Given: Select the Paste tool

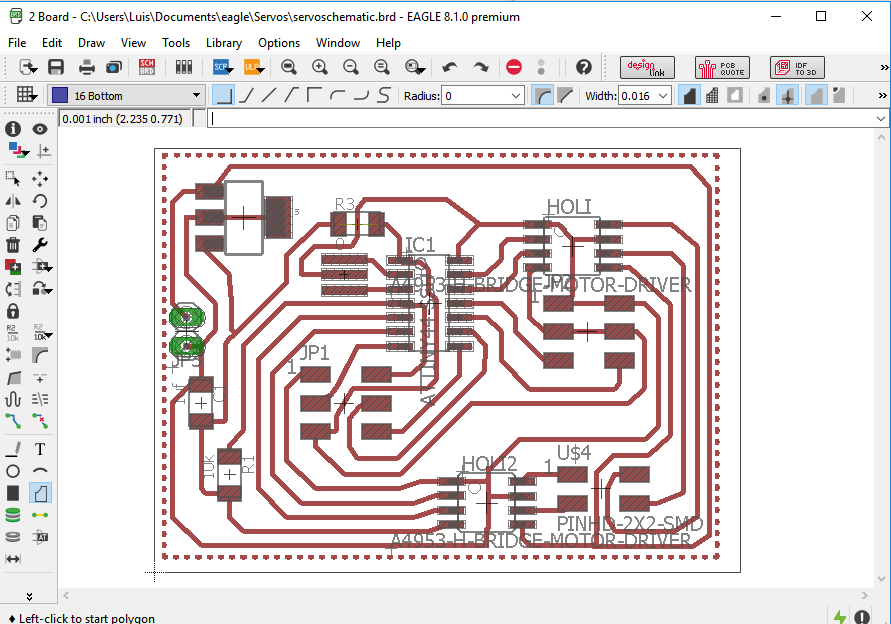Looking at the screenshot, I should (40, 223).
